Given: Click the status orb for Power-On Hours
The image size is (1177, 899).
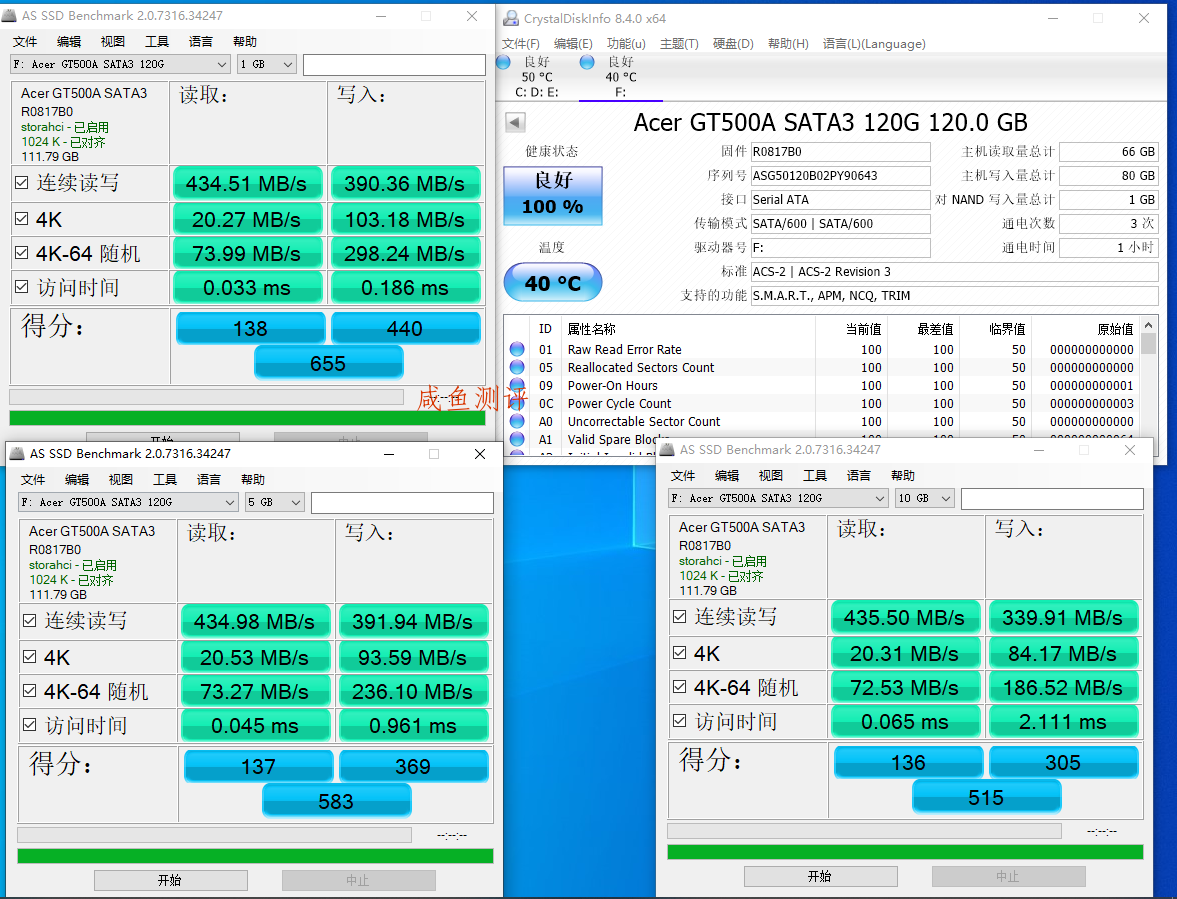Looking at the screenshot, I should [517, 385].
